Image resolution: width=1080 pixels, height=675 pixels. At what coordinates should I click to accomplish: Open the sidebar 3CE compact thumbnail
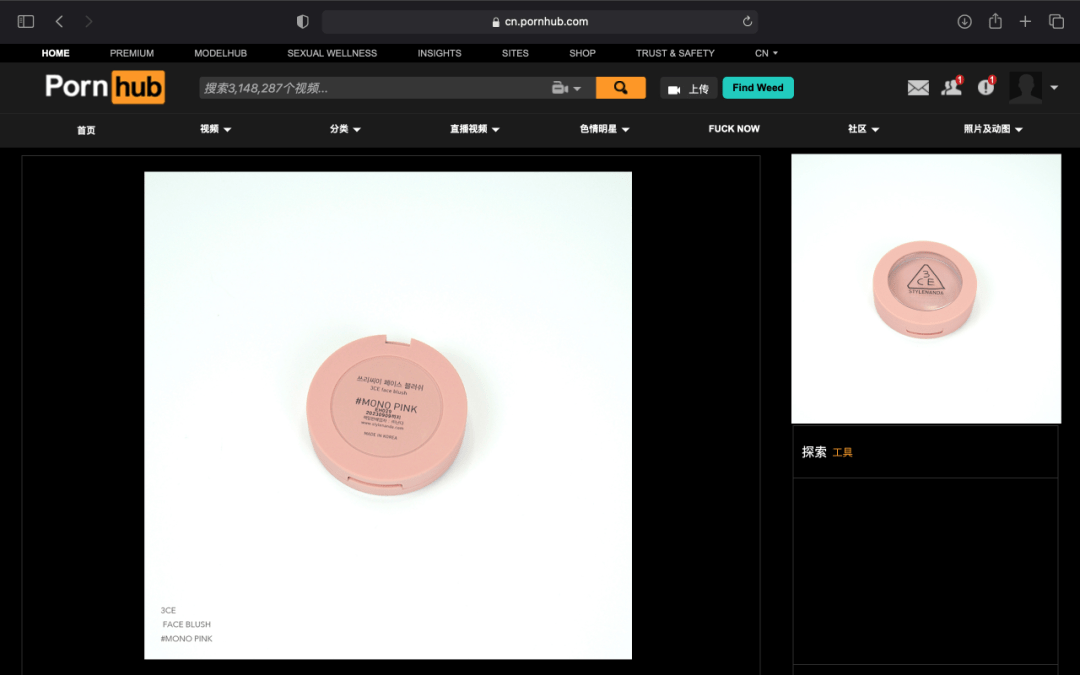[926, 289]
